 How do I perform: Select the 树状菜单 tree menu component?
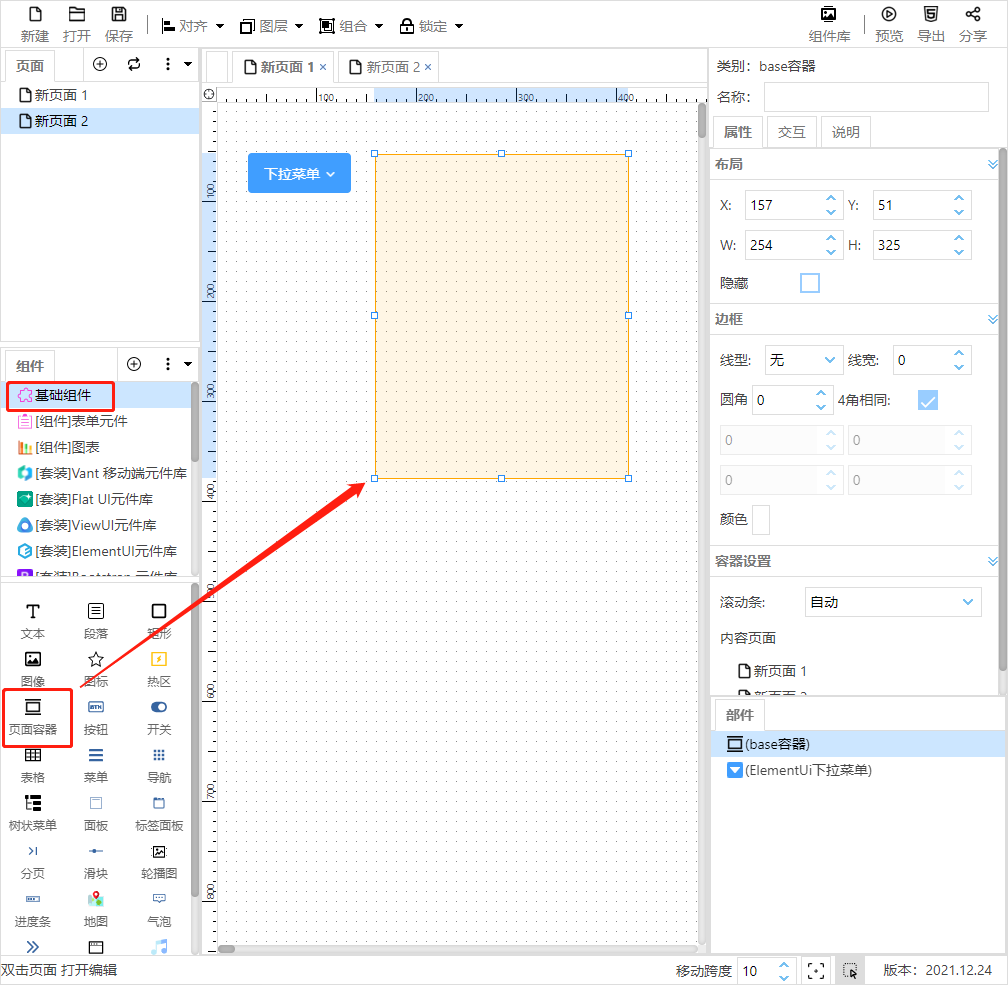(x=33, y=813)
